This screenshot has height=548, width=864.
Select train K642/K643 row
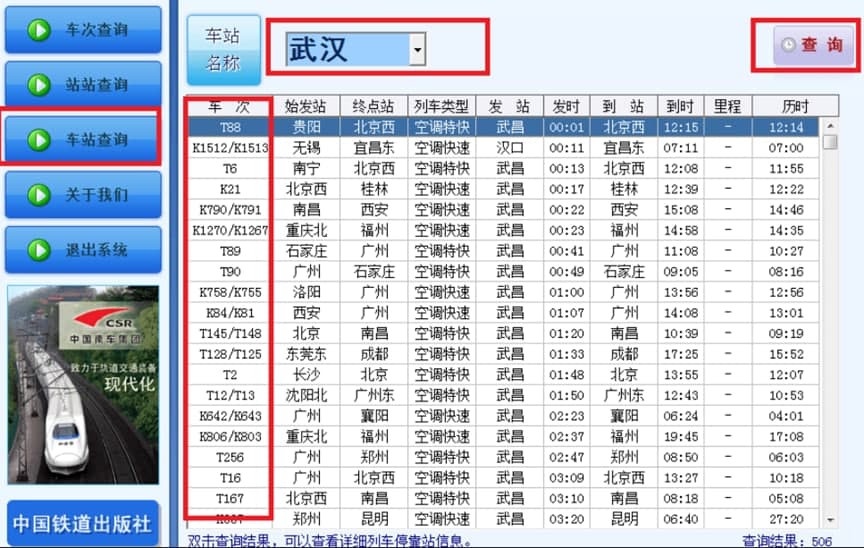(503, 416)
